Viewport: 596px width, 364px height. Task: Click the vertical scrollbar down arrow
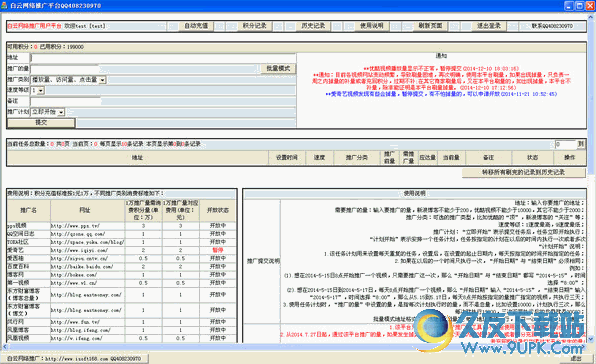(x=591, y=339)
